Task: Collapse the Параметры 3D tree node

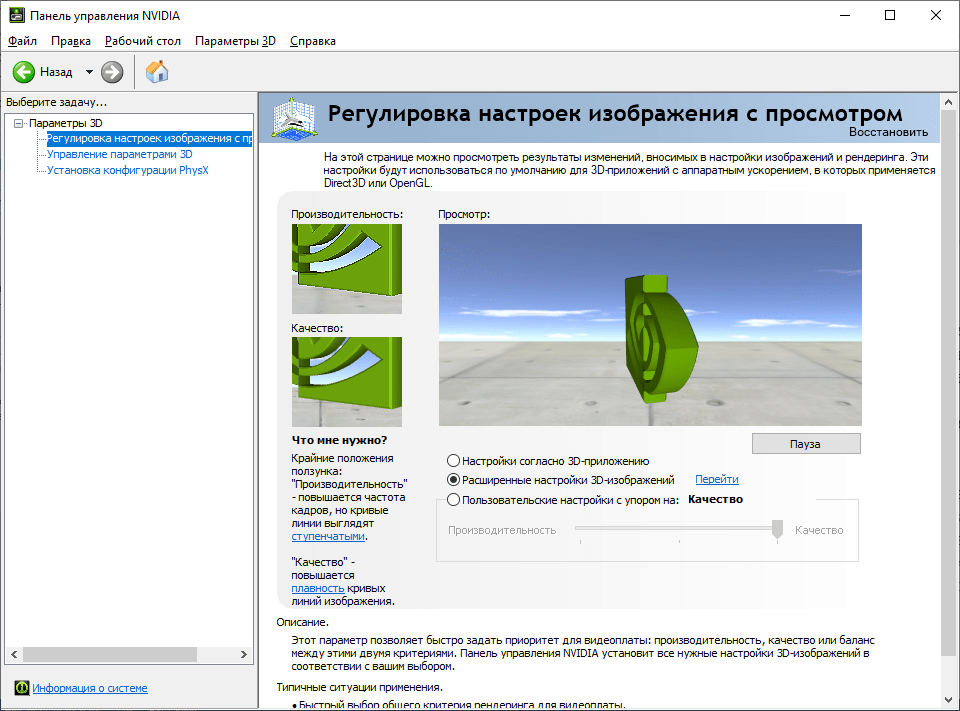Action: coord(18,123)
